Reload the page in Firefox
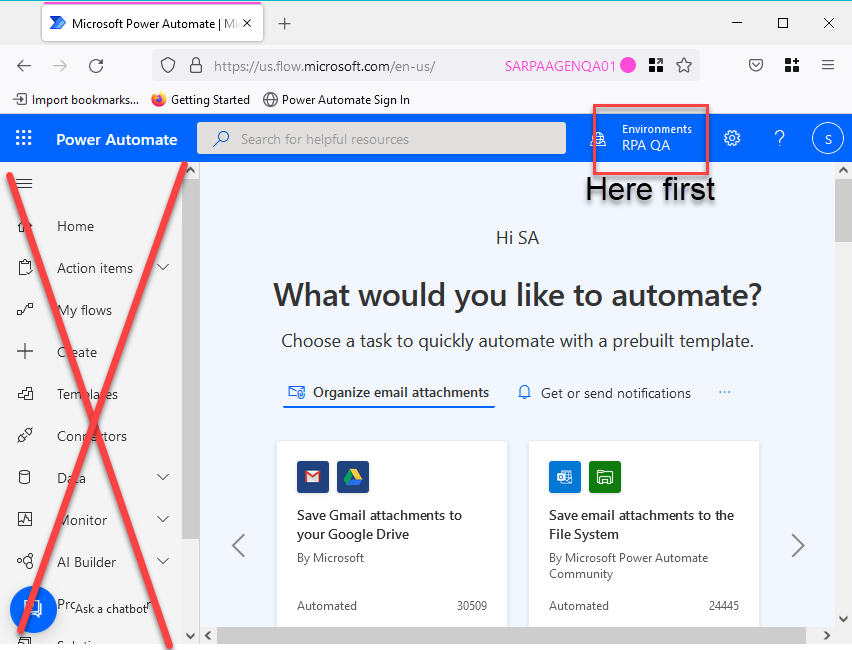 [96, 66]
